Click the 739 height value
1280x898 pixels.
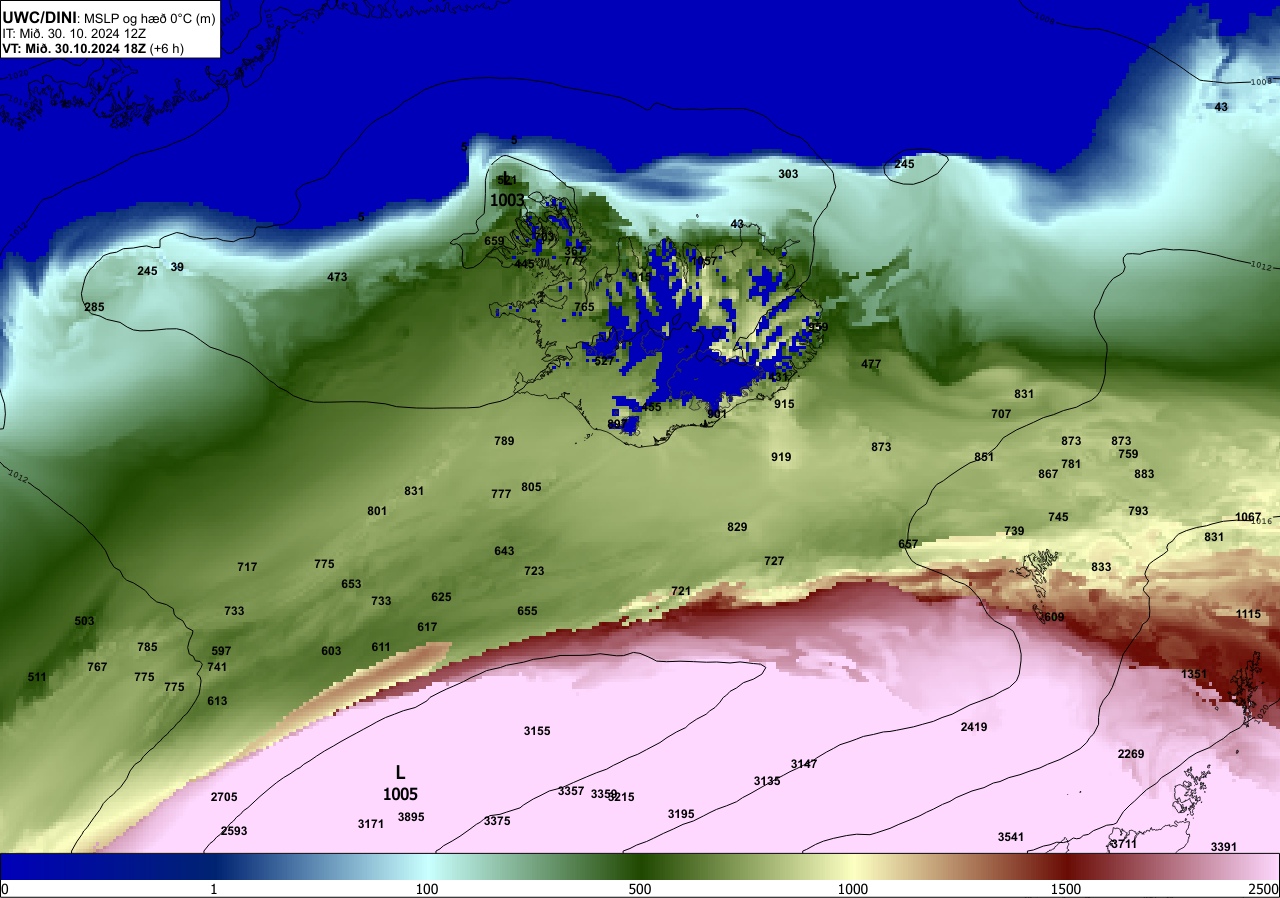coord(1014,531)
